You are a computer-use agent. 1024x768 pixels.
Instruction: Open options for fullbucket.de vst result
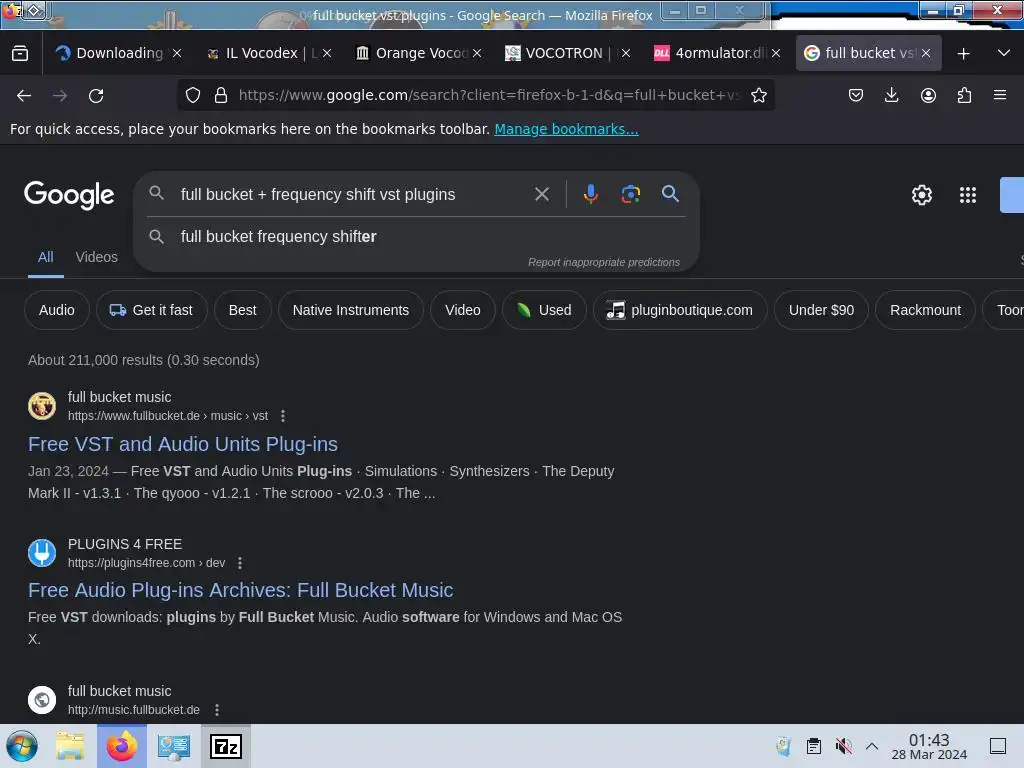[x=283, y=416]
